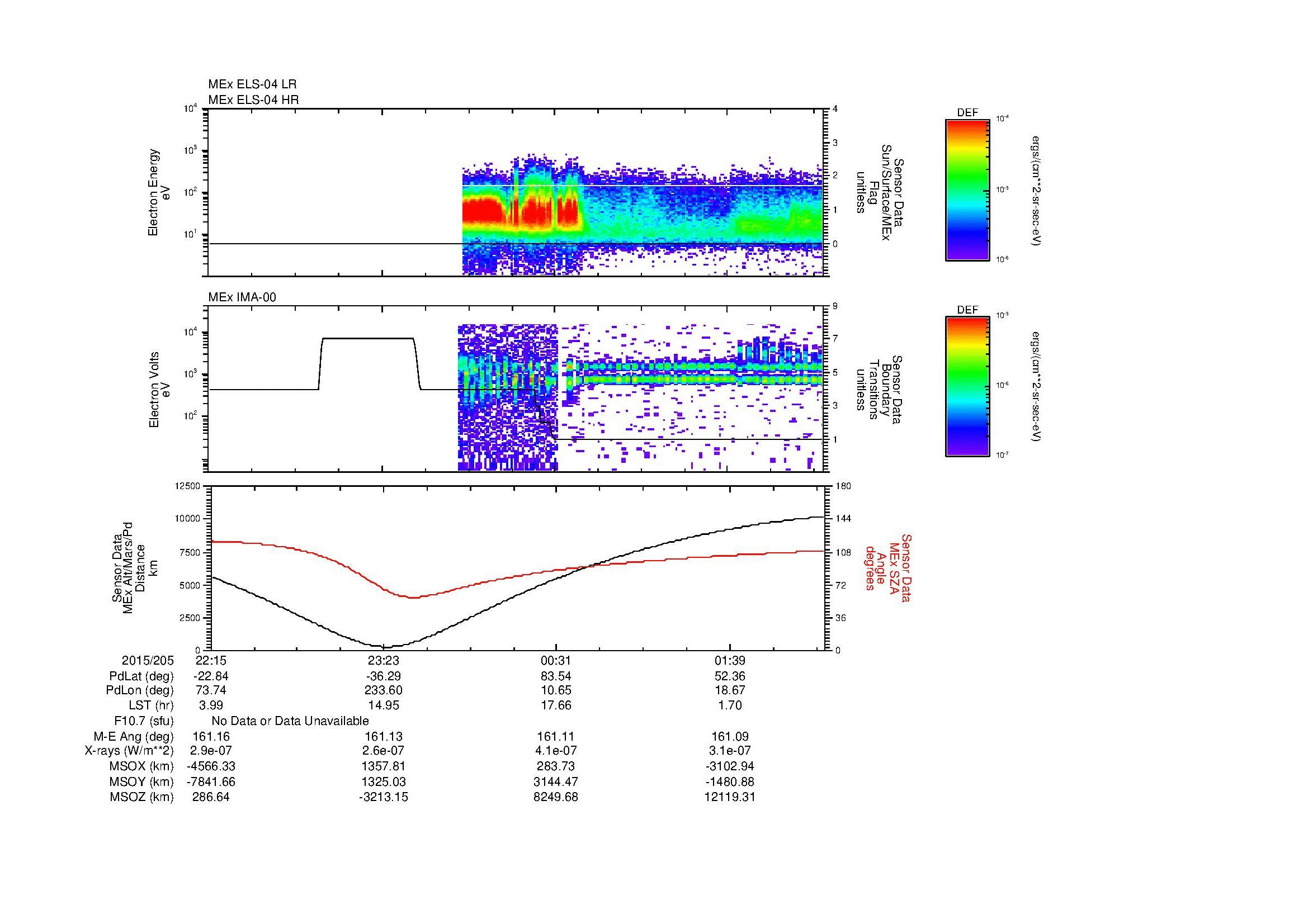Click the 'PdLat (deg)' row label

click(x=141, y=676)
